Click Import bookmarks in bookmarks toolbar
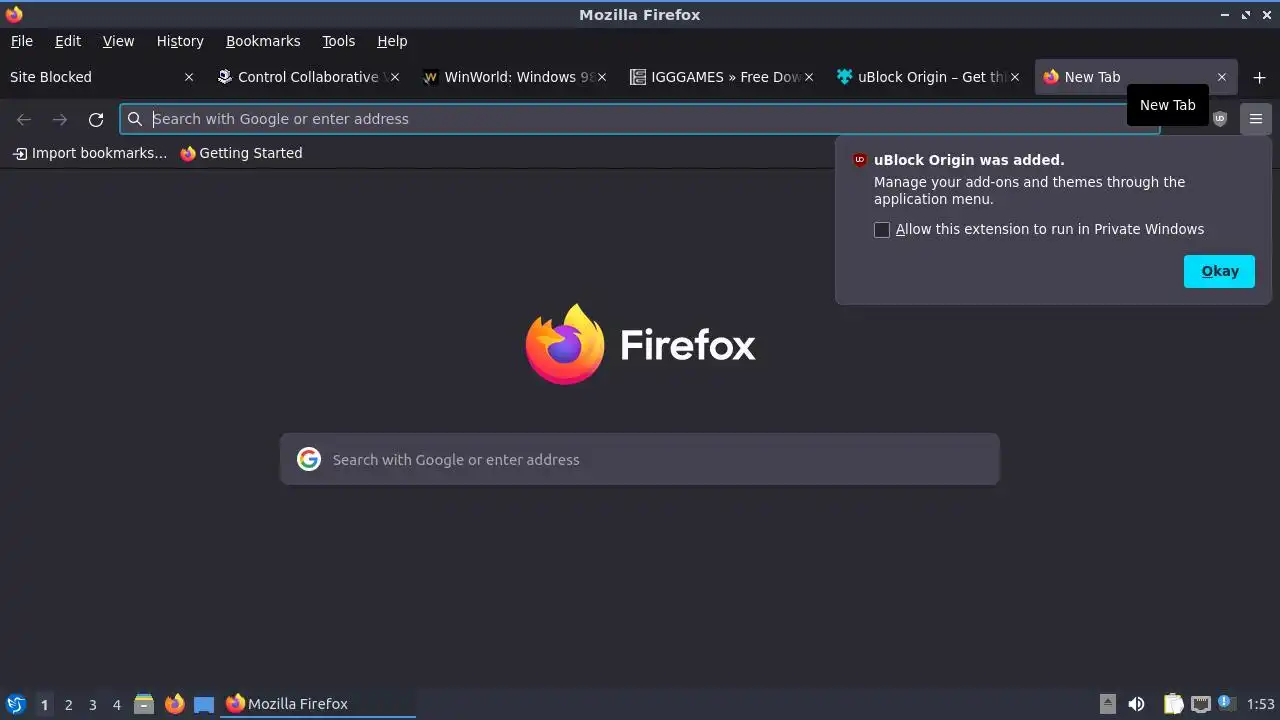 tap(90, 153)
